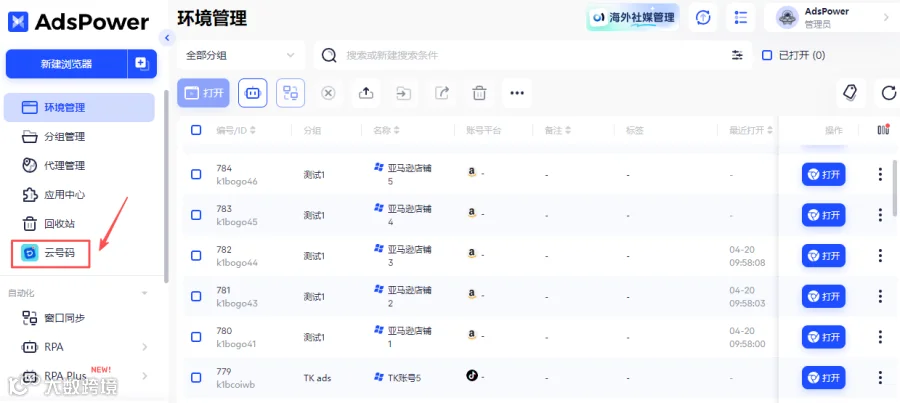The width and height of the screenshot is (900, 403).
Task: Click the sidebar vertical scrollbar
Action: tap(166, 187)
